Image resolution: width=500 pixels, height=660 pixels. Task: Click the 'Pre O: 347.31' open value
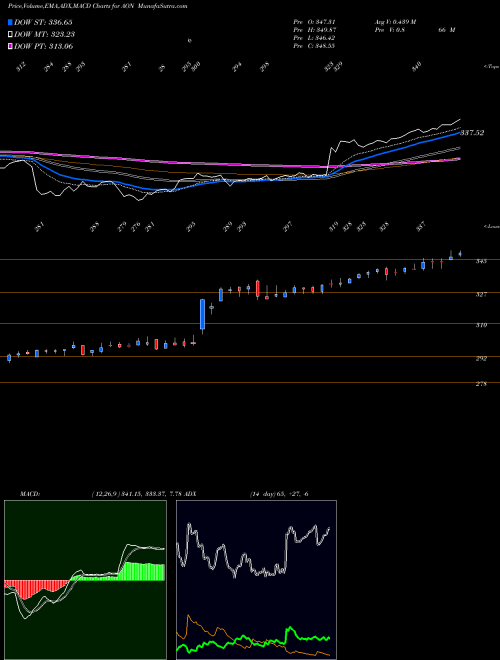314,22
